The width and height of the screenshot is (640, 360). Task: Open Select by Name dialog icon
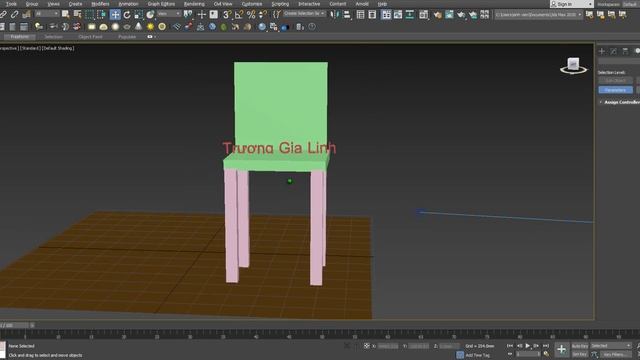click(x=77, y=15)
